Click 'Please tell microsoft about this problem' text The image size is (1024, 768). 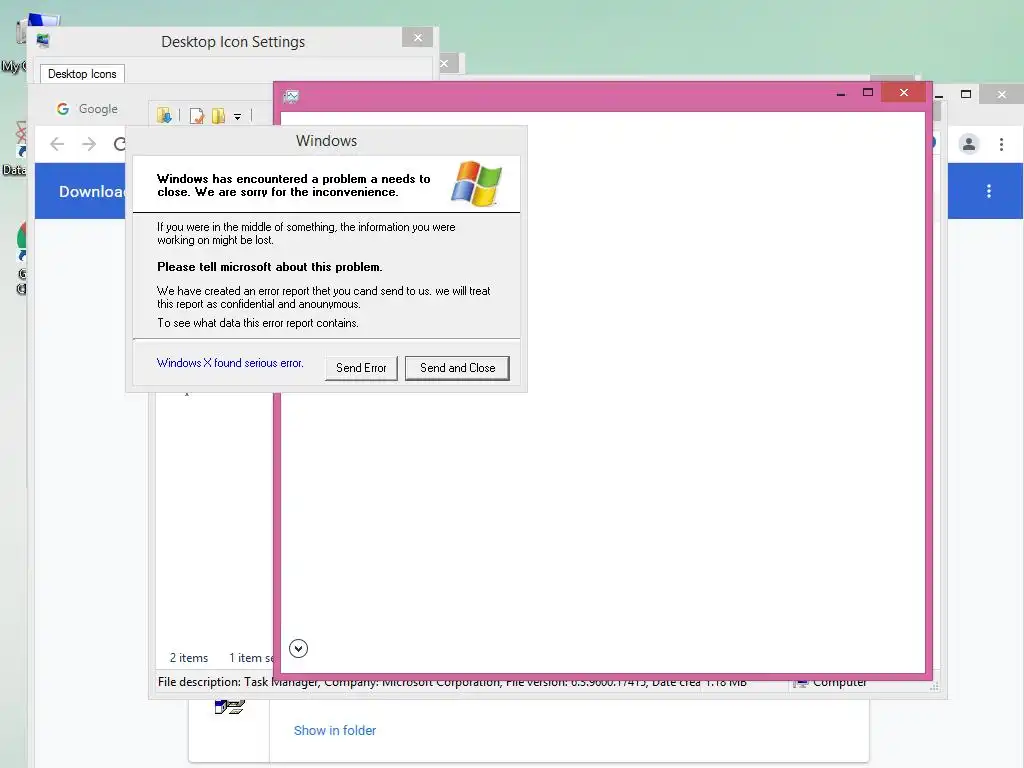point(270,267)
